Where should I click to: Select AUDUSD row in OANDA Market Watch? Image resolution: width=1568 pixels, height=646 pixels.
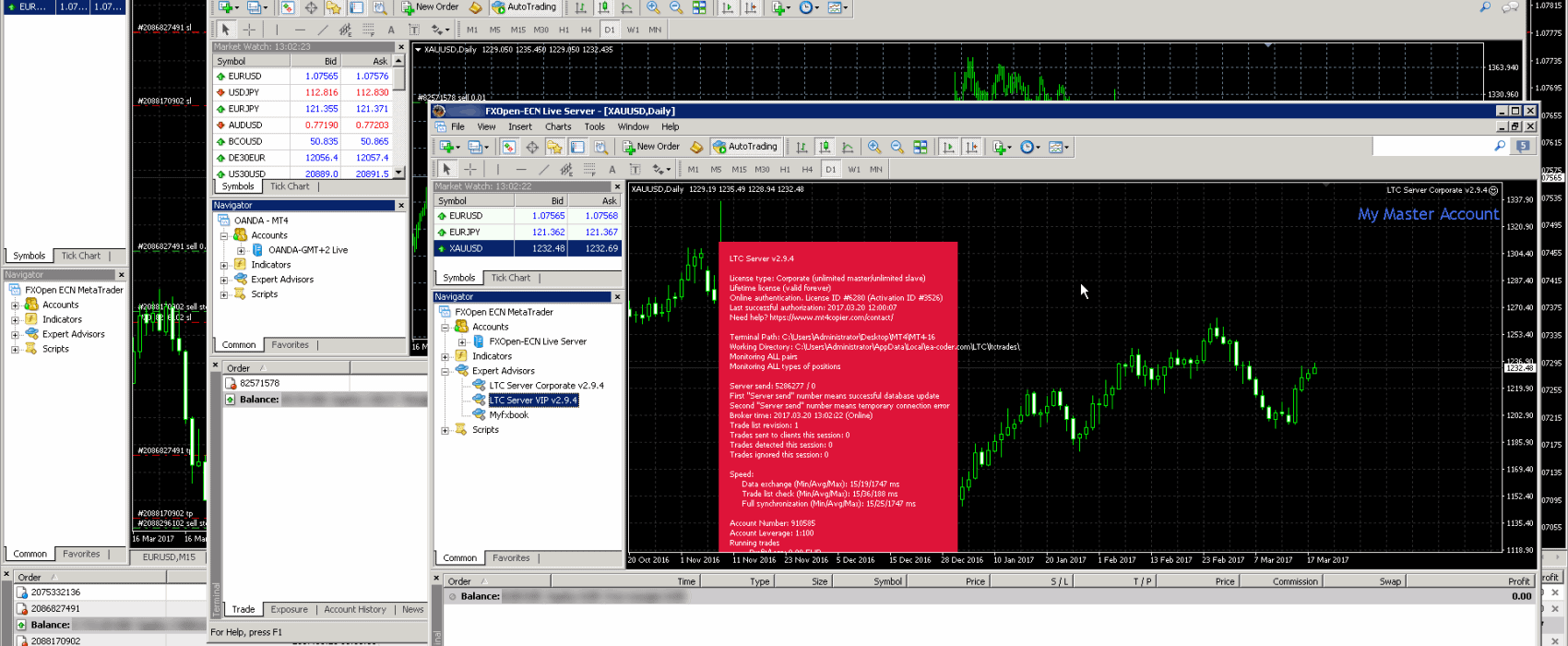point(303,126)
